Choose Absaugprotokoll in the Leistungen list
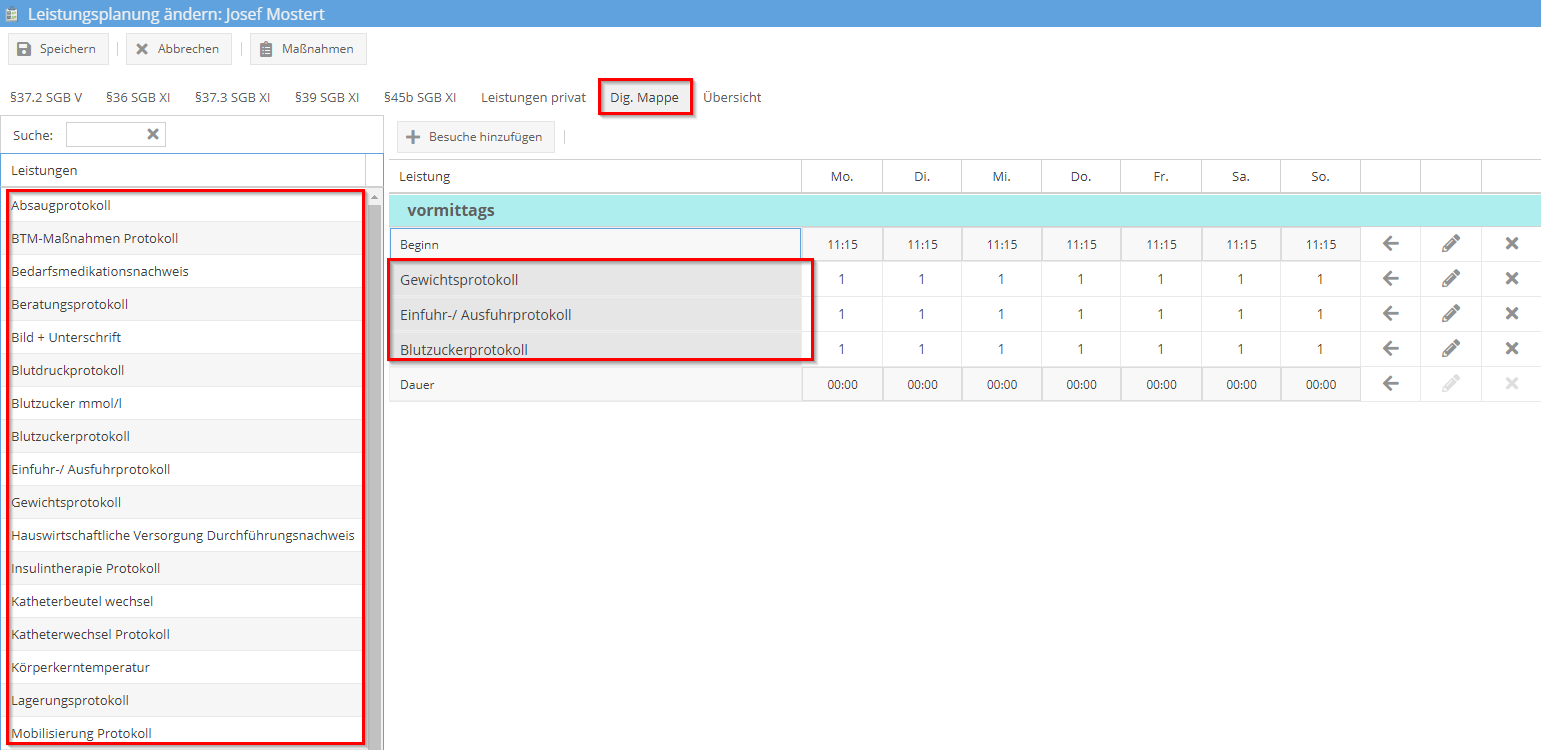Screen dimensions: 1541x750 point(61,205)
